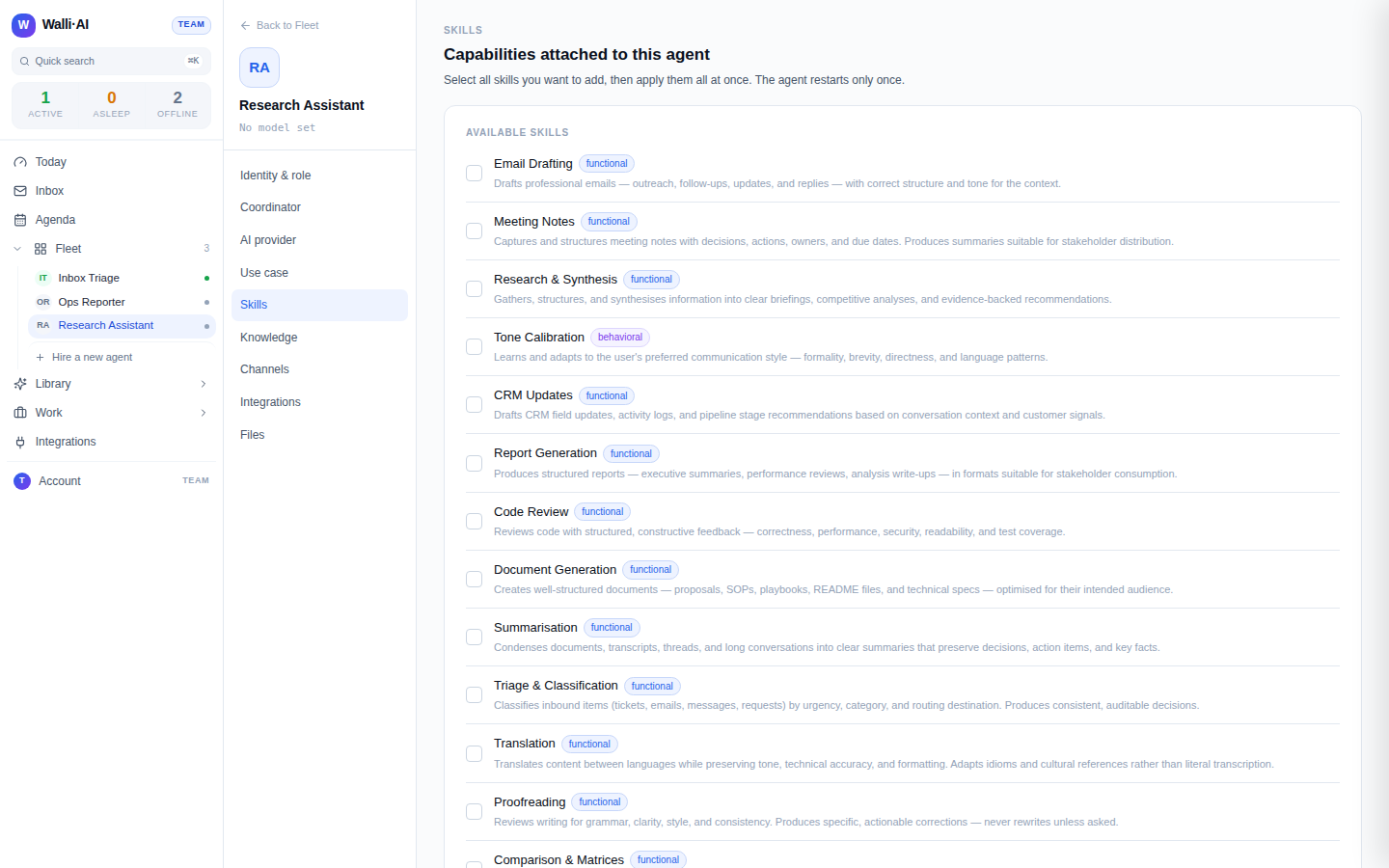The image size is (1389, 868).
Task: Open the Use case section
Action: [x=319, y=273]
